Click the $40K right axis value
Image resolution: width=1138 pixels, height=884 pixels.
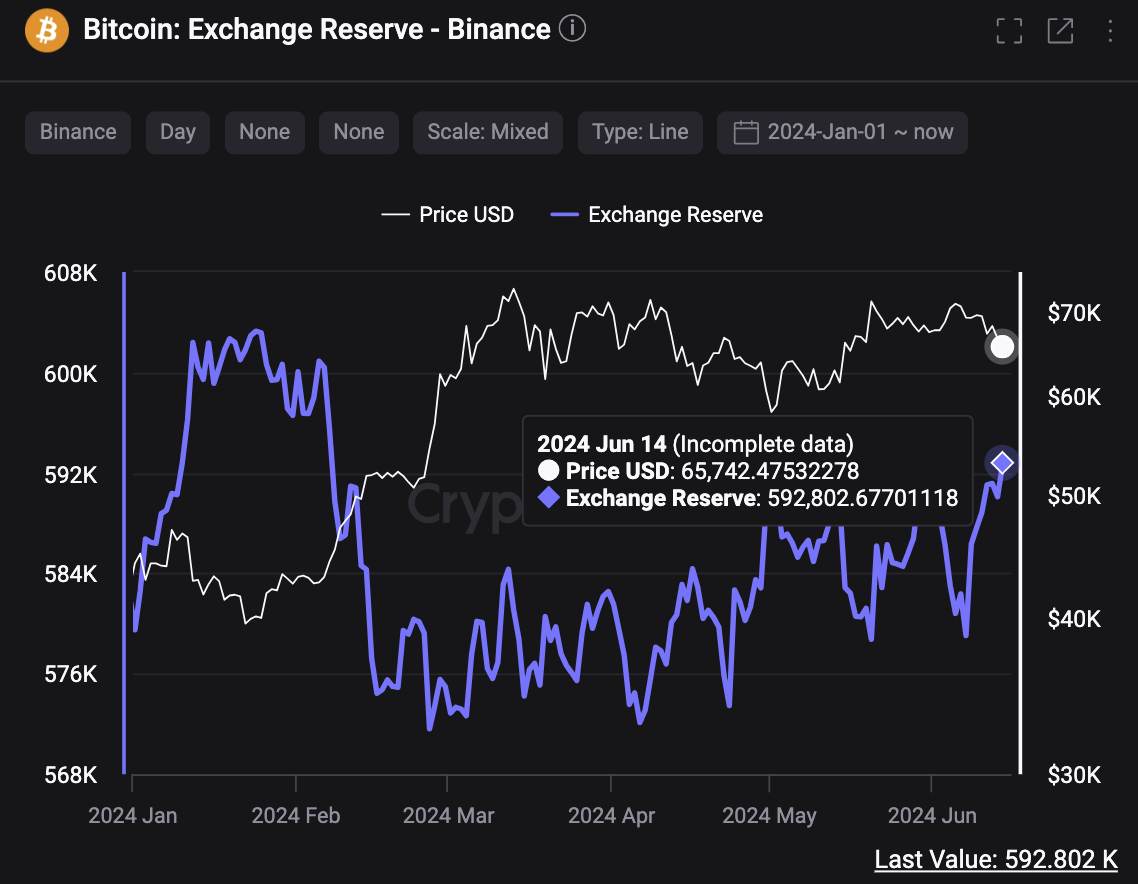point(1074,619)
